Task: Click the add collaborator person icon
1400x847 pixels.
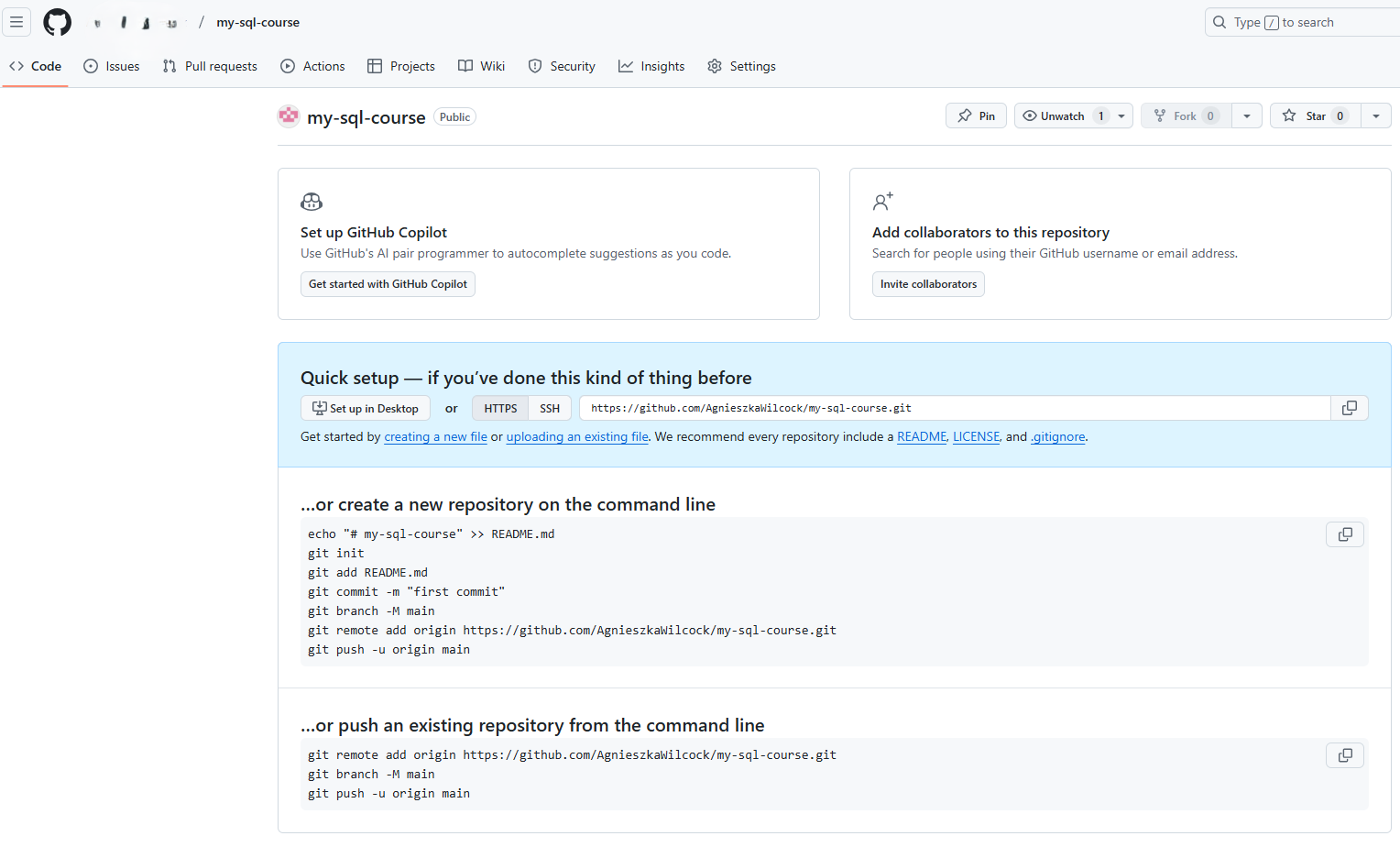Action: (x=883, y=202)
